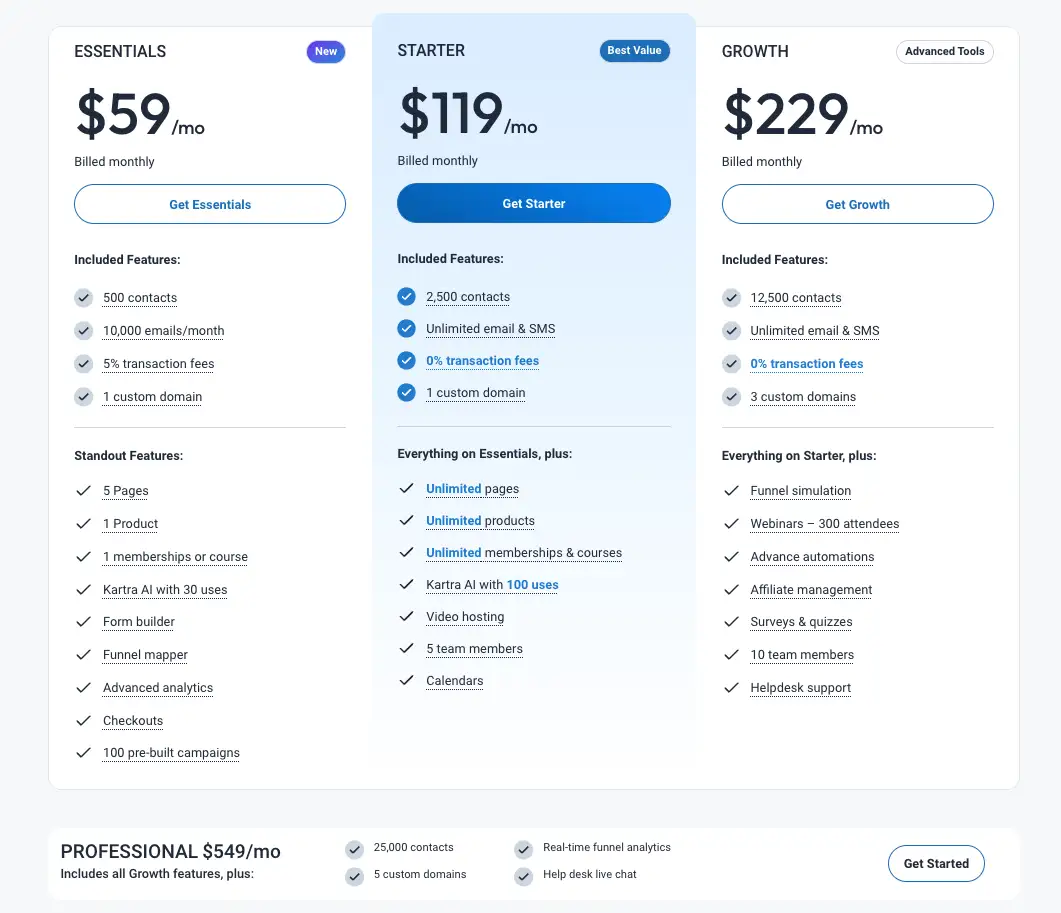Click the checkmark beside Helpdesk support

pyautogui.click(x=731, y=687)
